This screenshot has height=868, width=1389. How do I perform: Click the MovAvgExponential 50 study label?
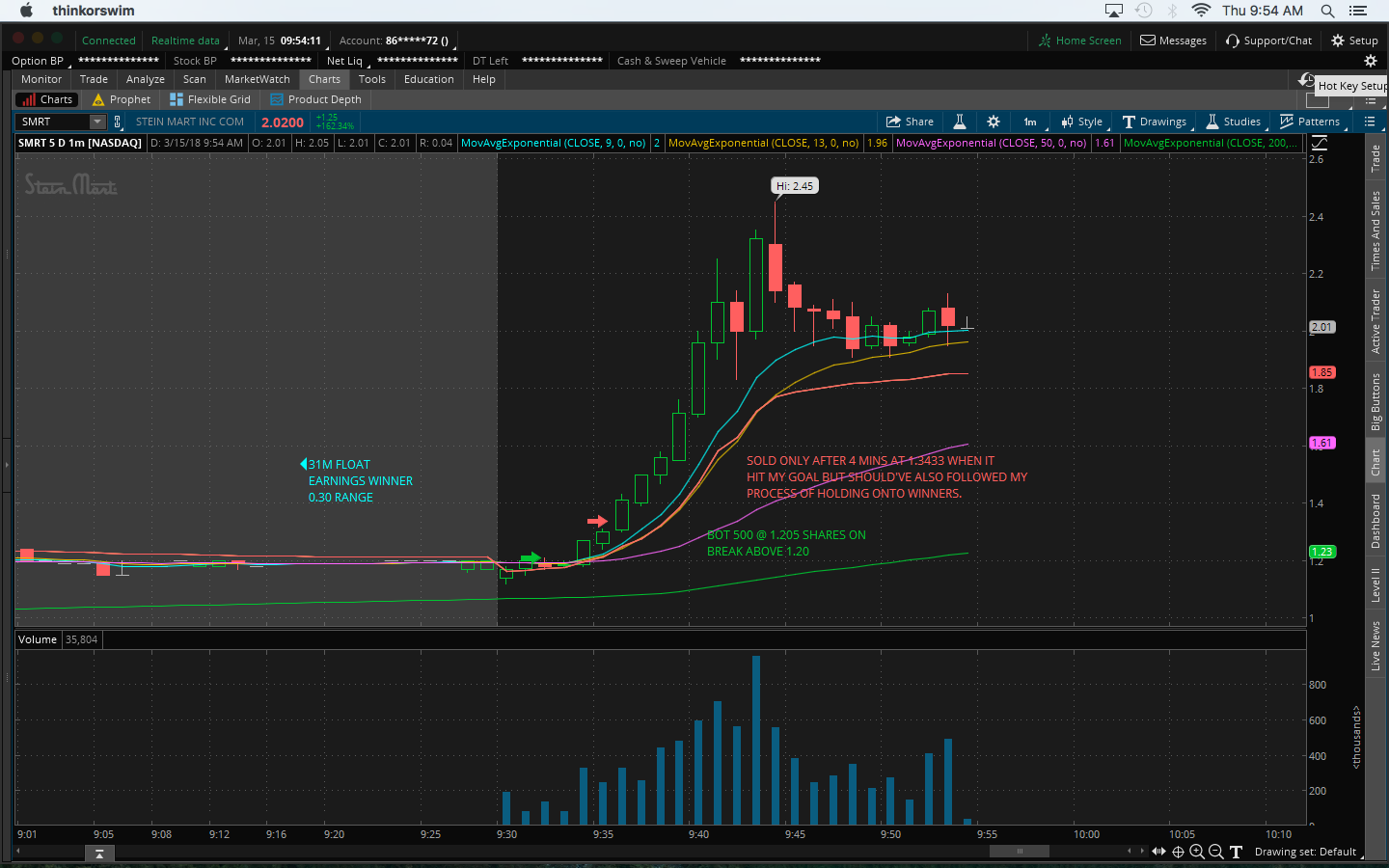pos(991,143)
